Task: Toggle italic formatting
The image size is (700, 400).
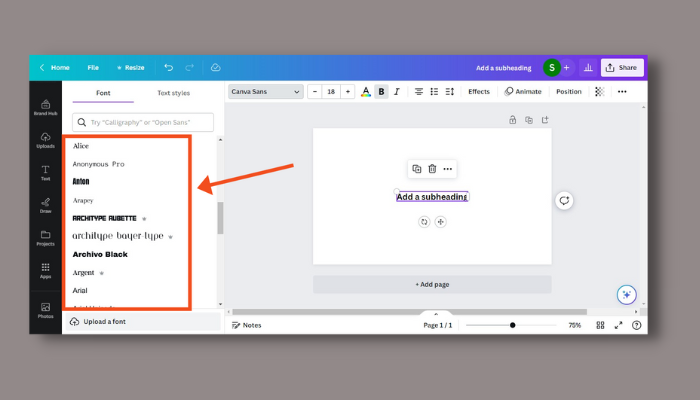Action: pyautogui.click(x=397, y=92)
